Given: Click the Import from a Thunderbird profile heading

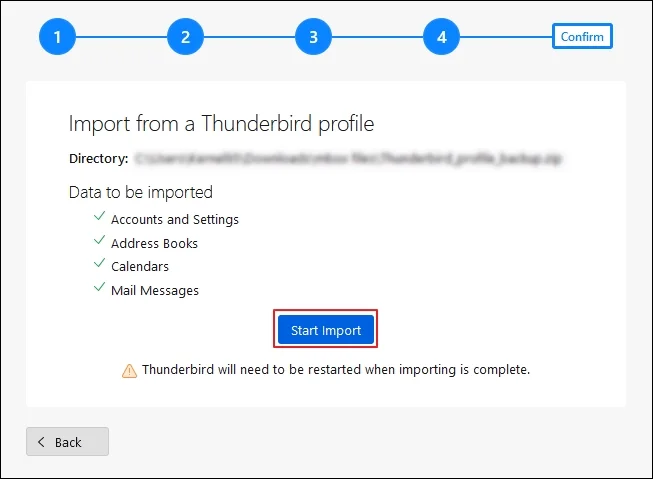Looking at the screenshot, I should (222, 124).
